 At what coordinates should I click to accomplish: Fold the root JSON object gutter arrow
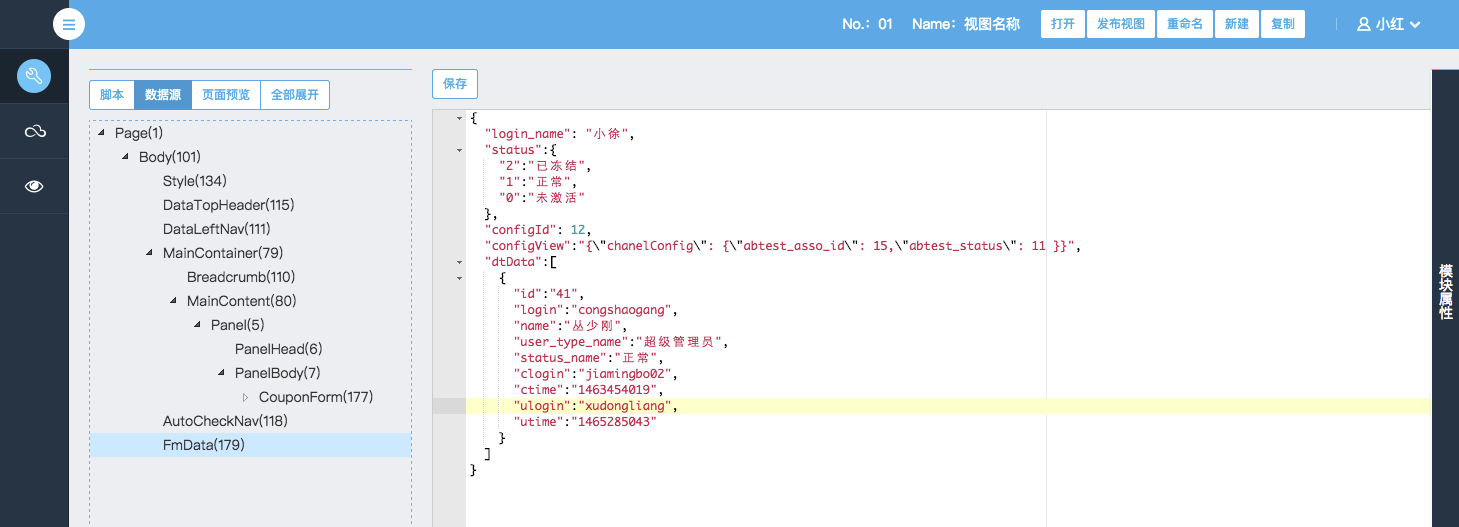coord(459,118)
